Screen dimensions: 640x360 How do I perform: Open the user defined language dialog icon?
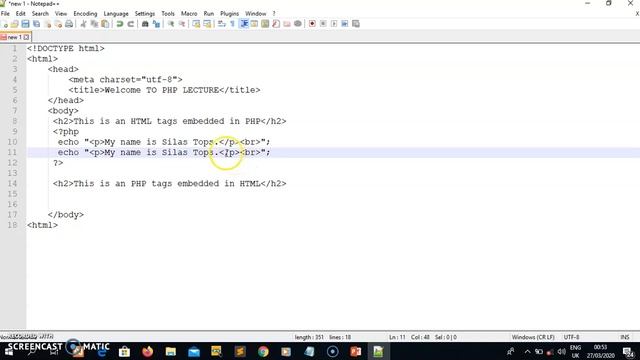[254, 24]
